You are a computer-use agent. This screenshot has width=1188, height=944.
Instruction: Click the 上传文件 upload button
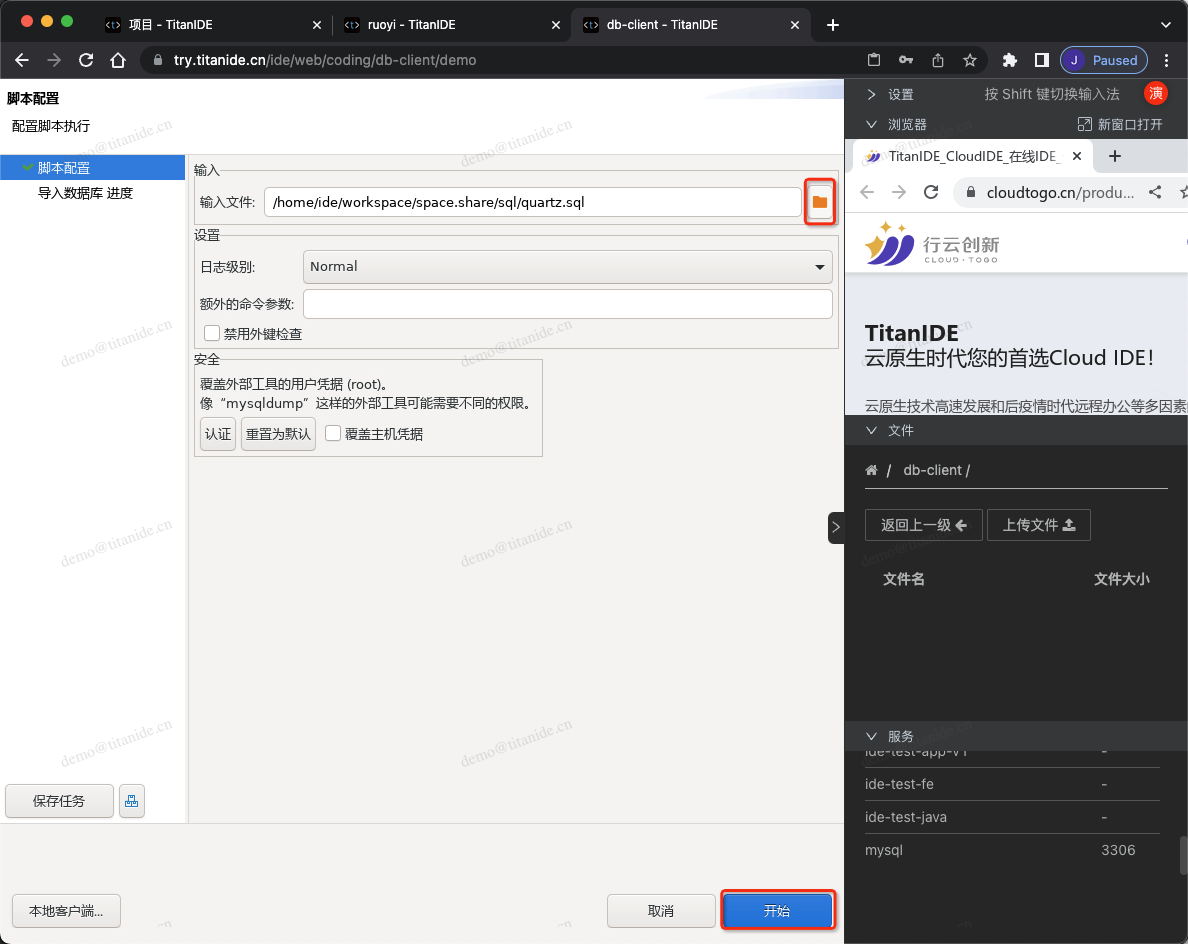(1038, 525)
